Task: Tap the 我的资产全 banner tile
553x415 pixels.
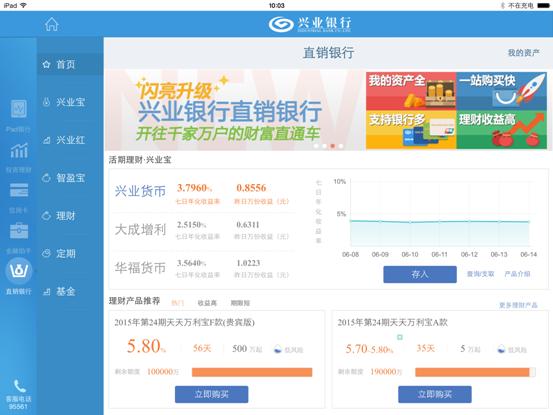Action: [x=411, y=91]
